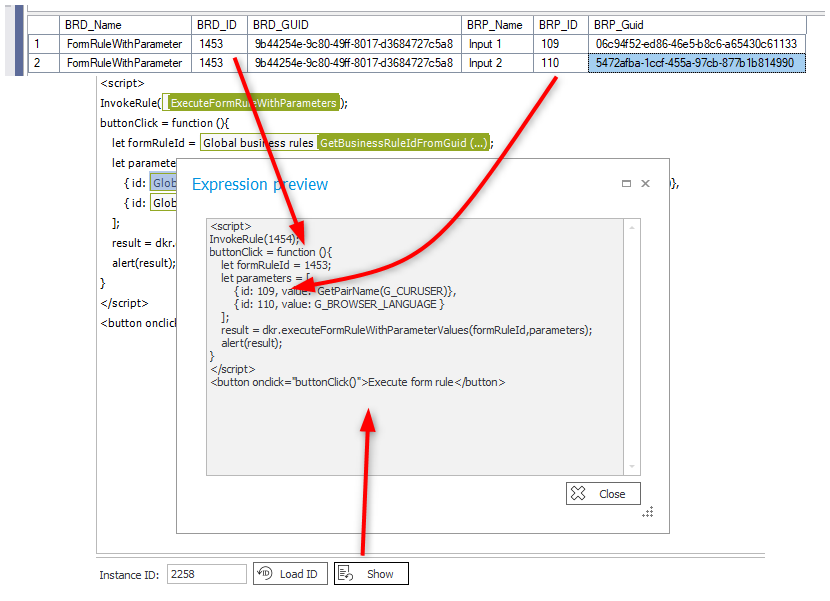Screen dimensions: 830x601
Task: Select the BRD_Name column header
Action: click(124, 25)
